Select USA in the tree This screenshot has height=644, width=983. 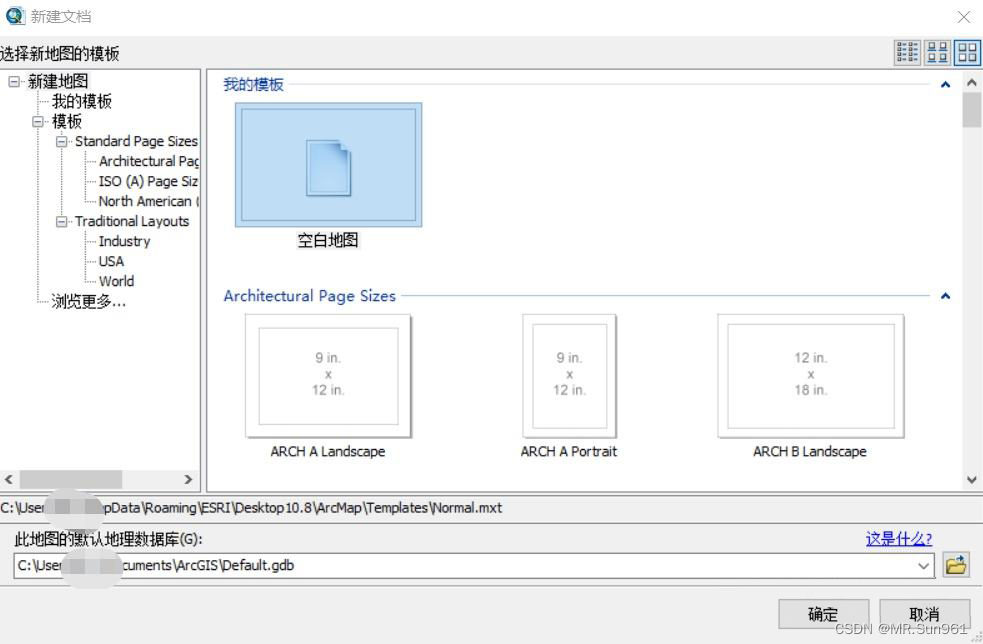(111, 261)
